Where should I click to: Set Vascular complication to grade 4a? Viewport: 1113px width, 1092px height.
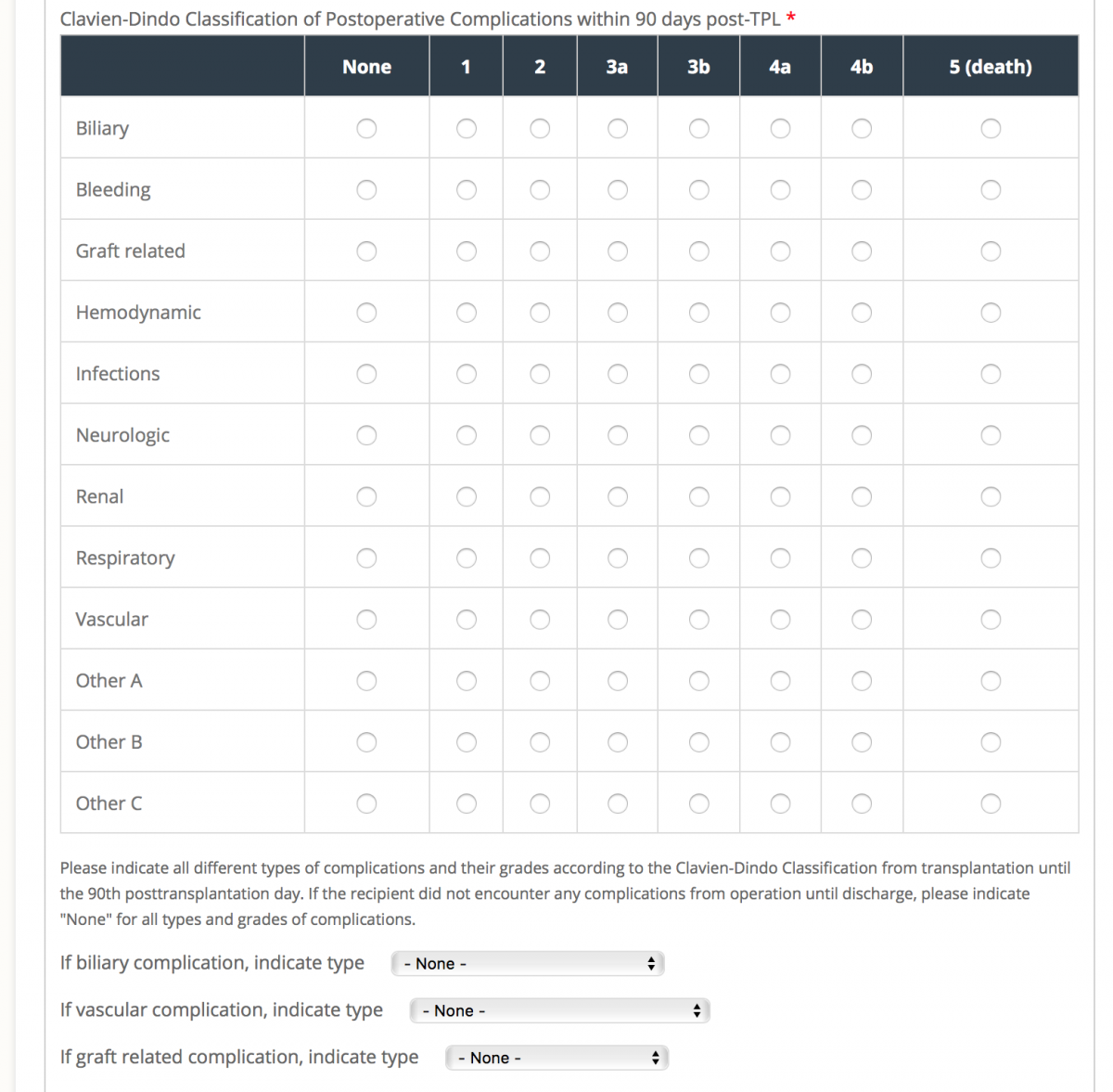click(781, 620)
